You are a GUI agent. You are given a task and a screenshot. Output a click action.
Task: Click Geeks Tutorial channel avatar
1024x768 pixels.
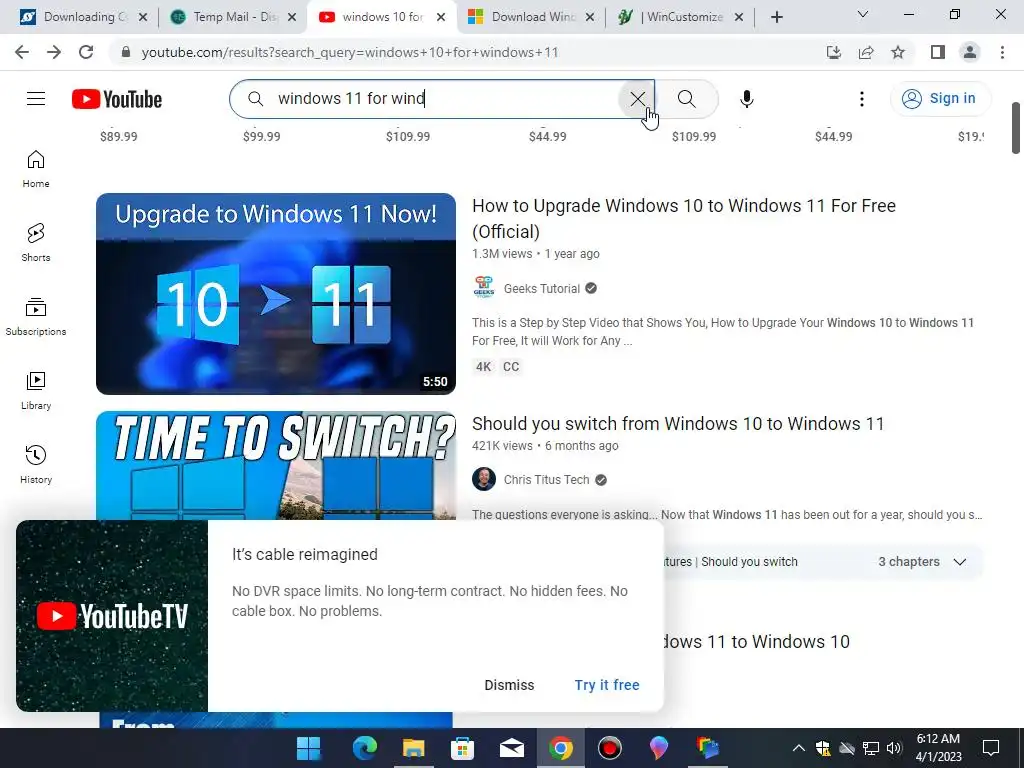tap(484, 288)
